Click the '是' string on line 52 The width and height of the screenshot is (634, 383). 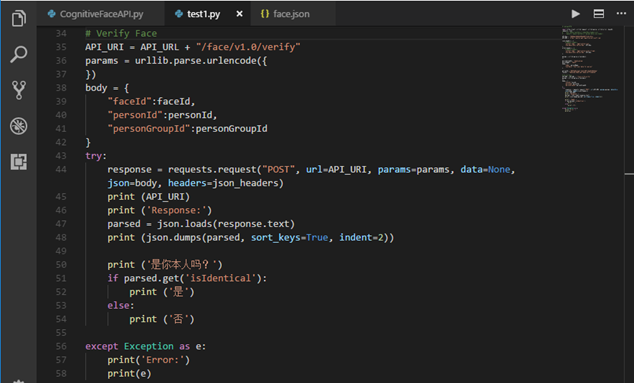click(178, 292)
